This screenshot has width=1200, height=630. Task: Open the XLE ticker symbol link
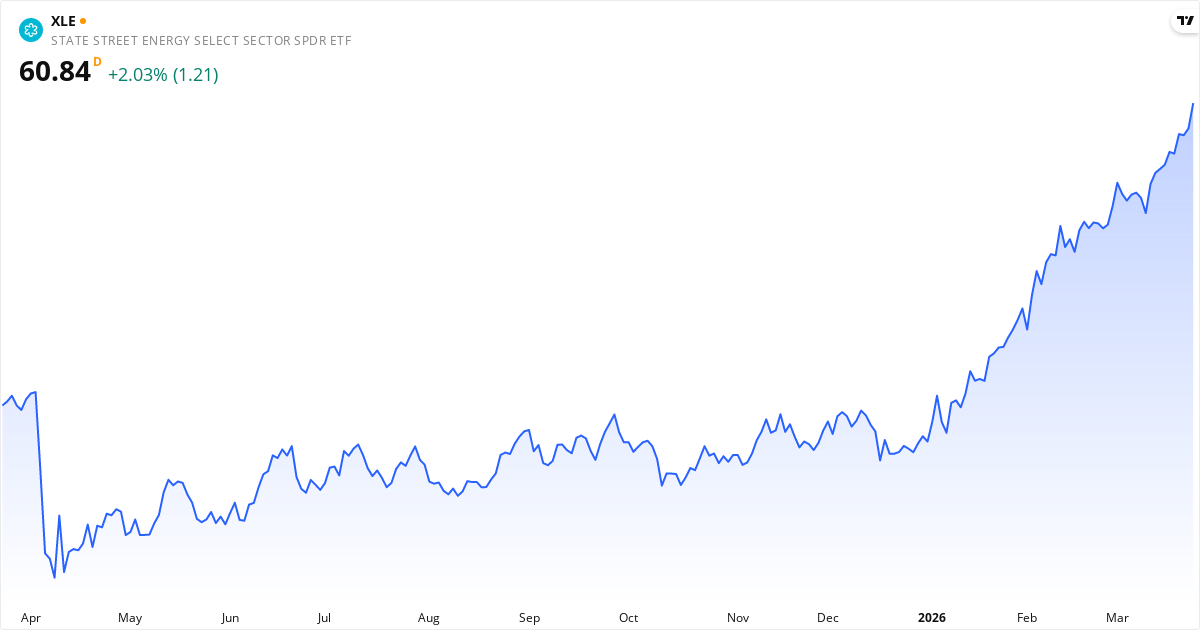63,21
